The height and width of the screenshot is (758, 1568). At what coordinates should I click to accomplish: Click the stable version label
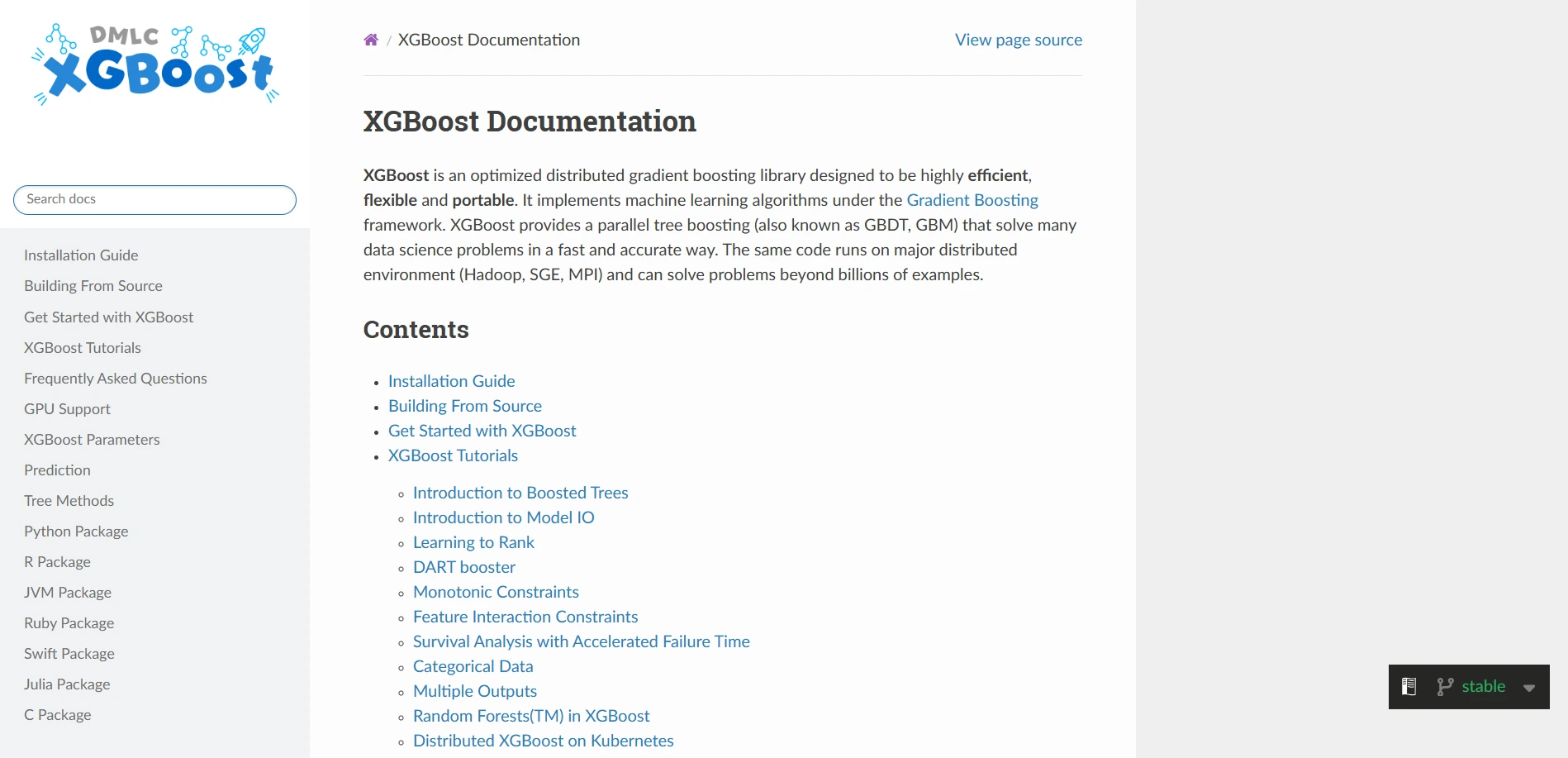pyautogui.click(x=1484, y=686)
